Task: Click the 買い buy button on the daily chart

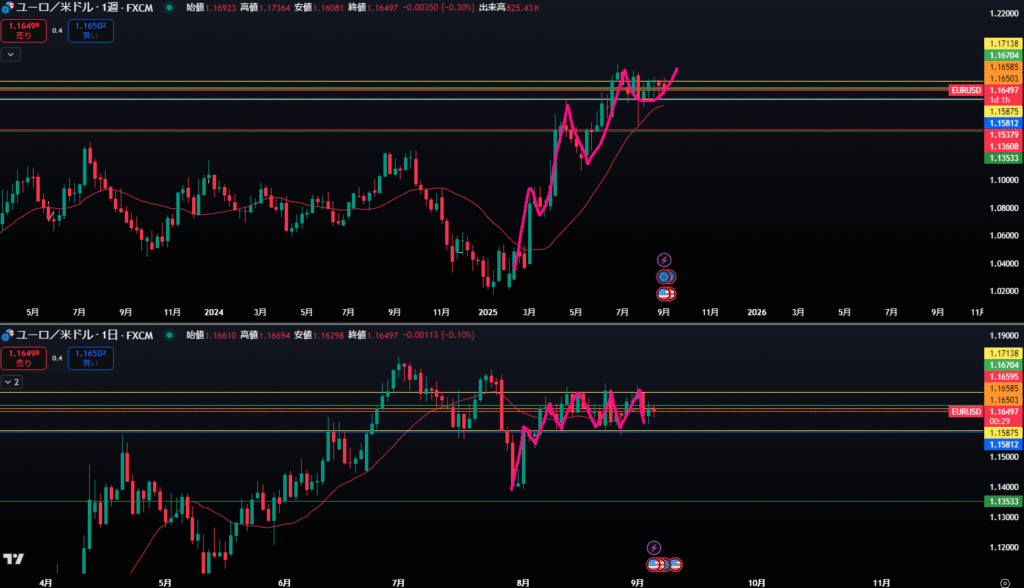Action: point(91,358)
